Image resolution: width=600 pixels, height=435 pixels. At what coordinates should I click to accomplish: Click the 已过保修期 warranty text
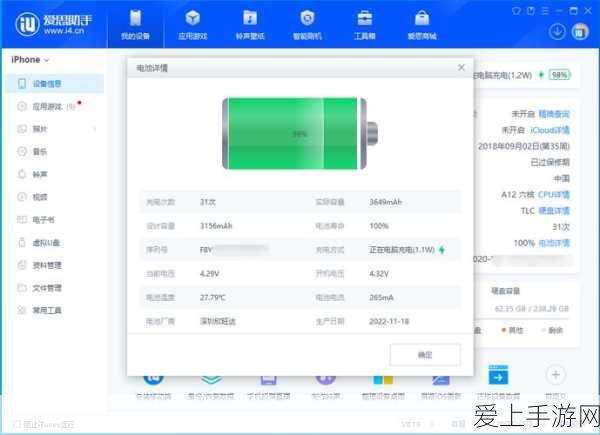pyautogui.click(x=550, y=162)
